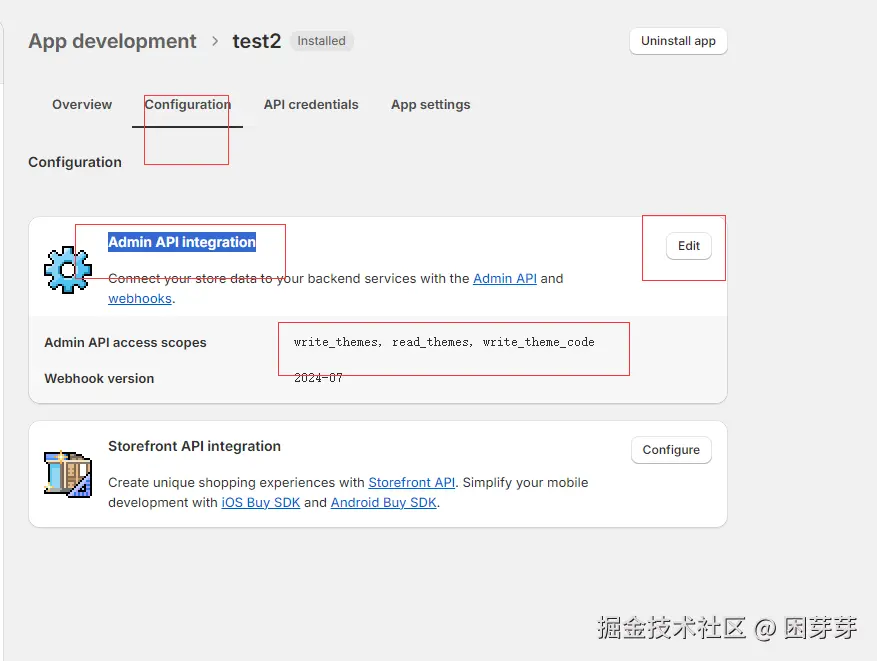Click the Webhook version label
The image size is (877, 661).
99,379
